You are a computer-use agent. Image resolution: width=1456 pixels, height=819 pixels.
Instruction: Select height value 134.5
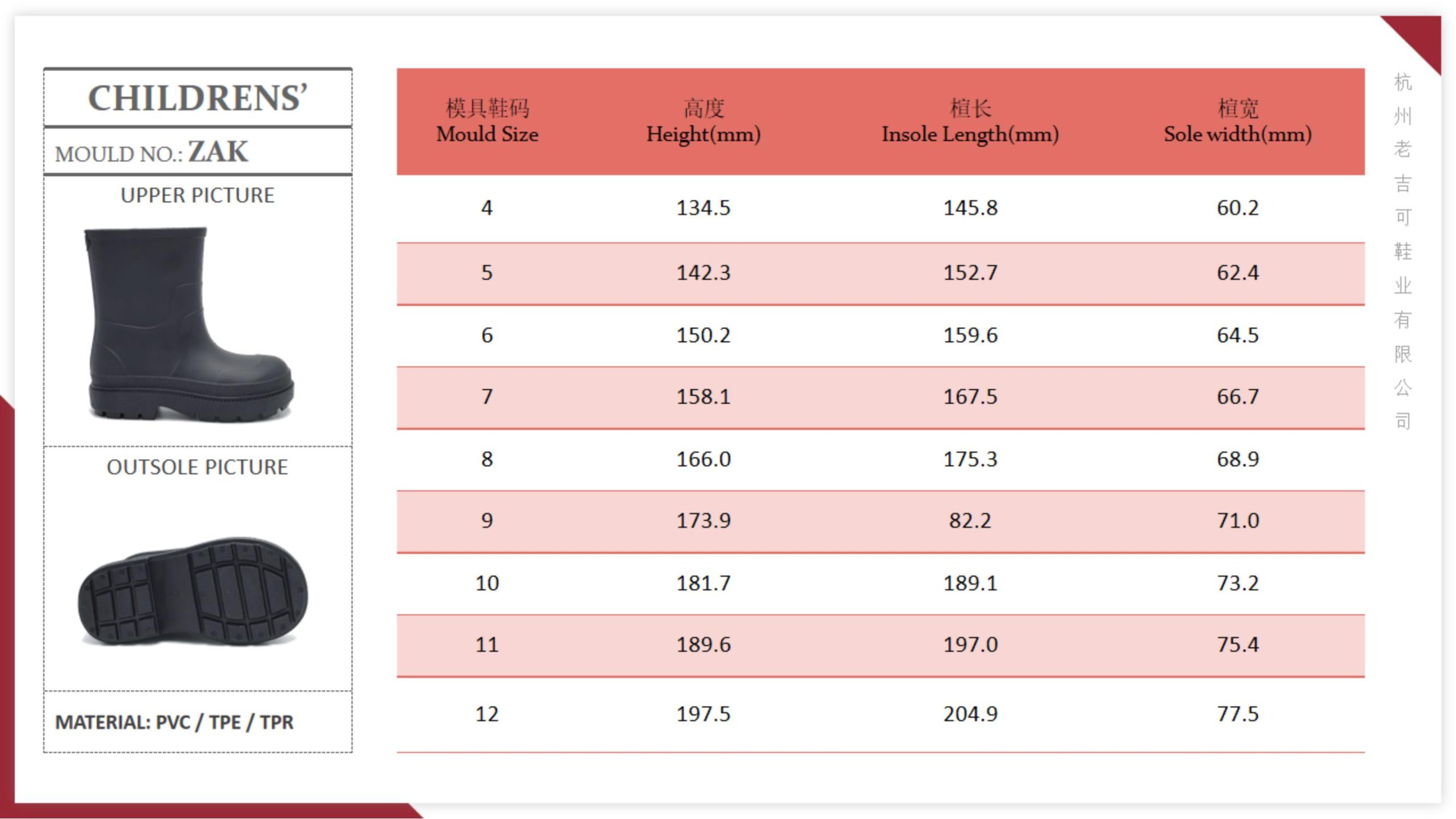pos(704,208)
